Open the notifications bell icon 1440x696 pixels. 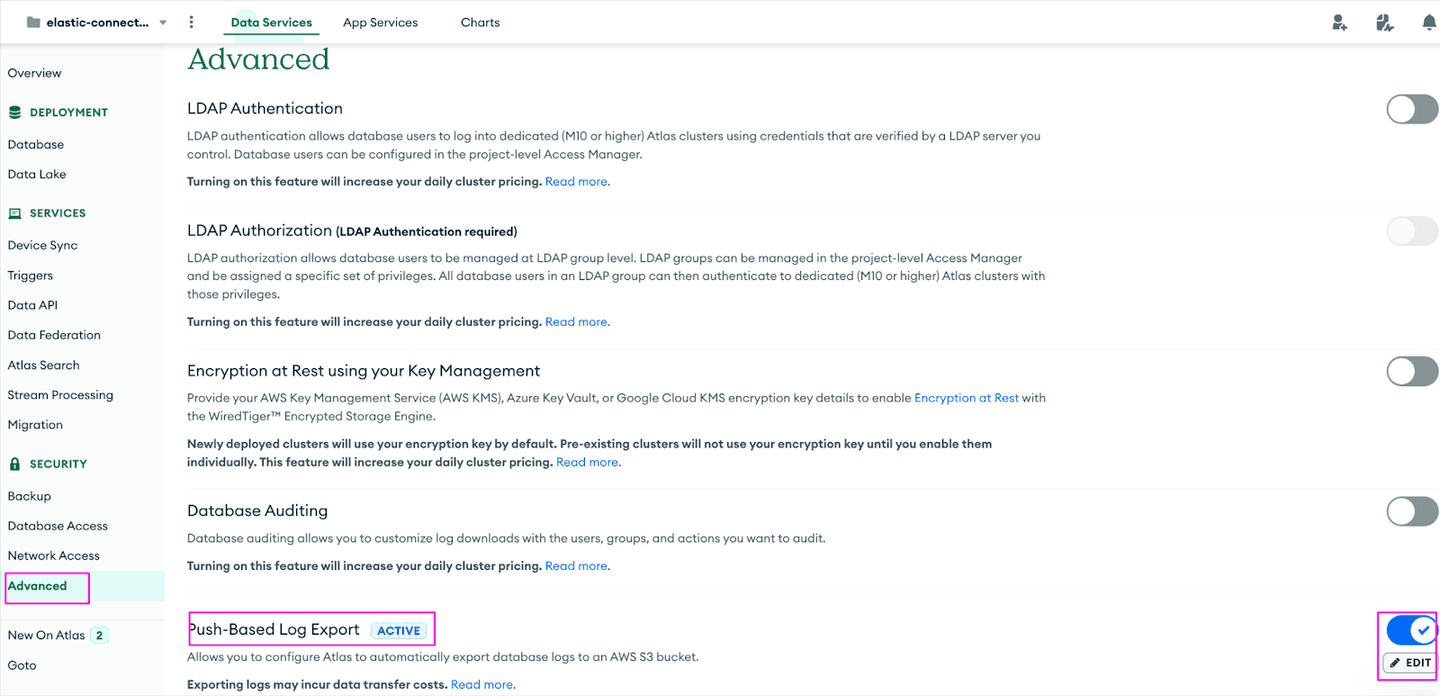coord(1429,22)
